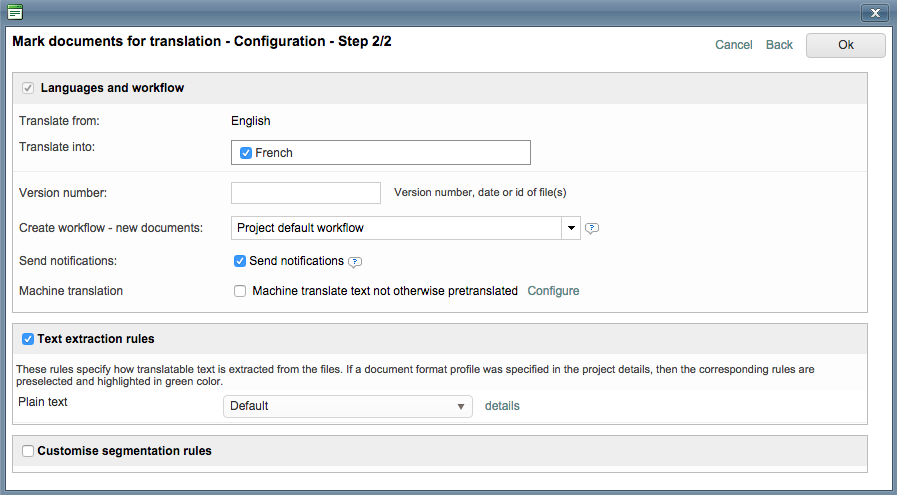The height and width of the screenshot is (495, 897).
Task: Uncheck the French language checkbox
Action: 246,153
